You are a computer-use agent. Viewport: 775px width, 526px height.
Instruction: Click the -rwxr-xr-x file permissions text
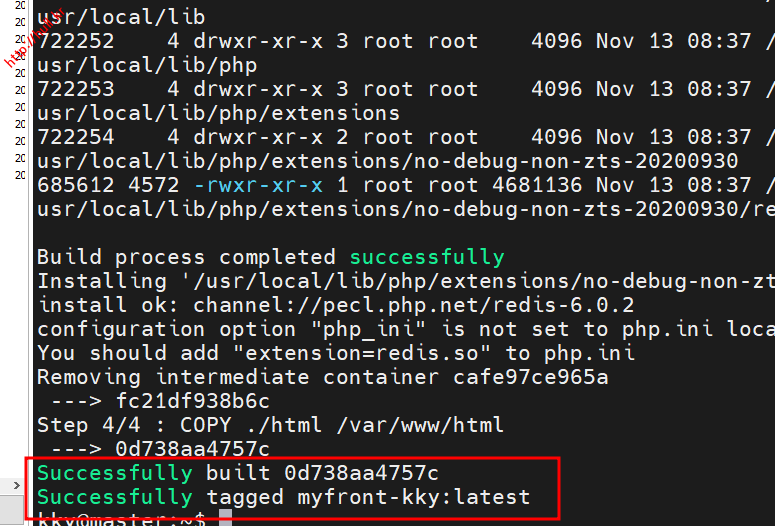point(258,185)
